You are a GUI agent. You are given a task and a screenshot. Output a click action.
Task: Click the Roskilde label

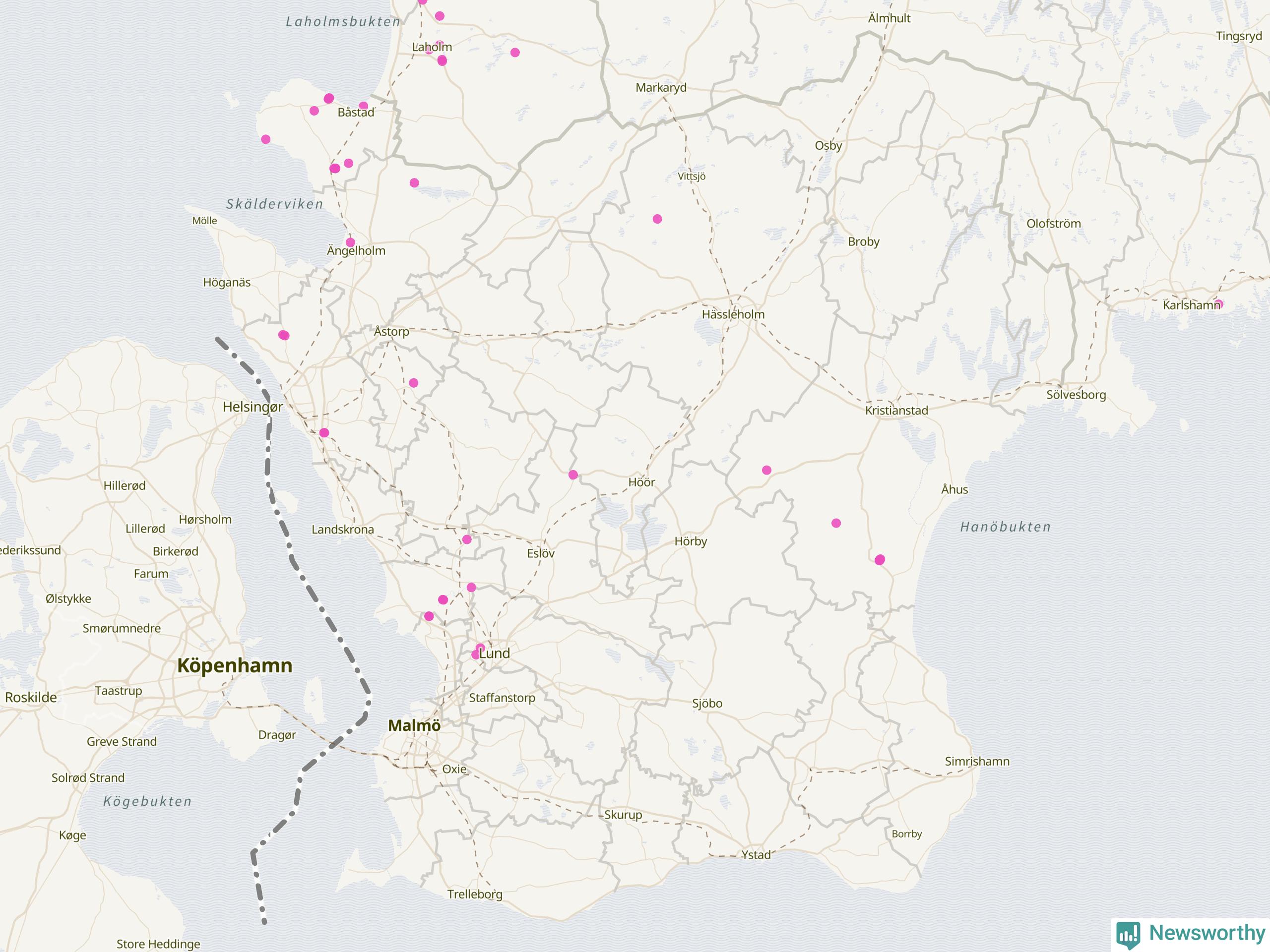[31, 697]
